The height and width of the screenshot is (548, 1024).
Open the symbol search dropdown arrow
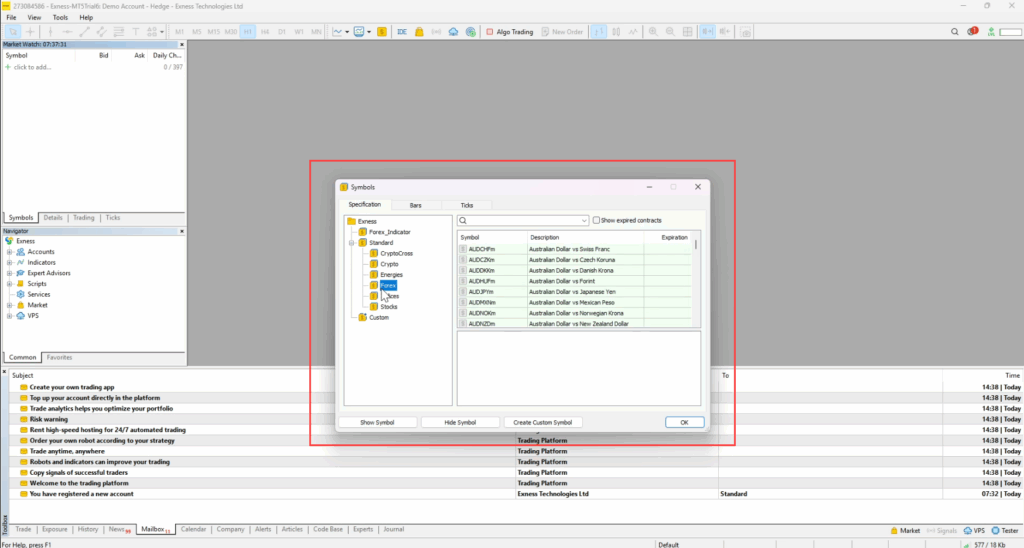(x=584, y=220)
